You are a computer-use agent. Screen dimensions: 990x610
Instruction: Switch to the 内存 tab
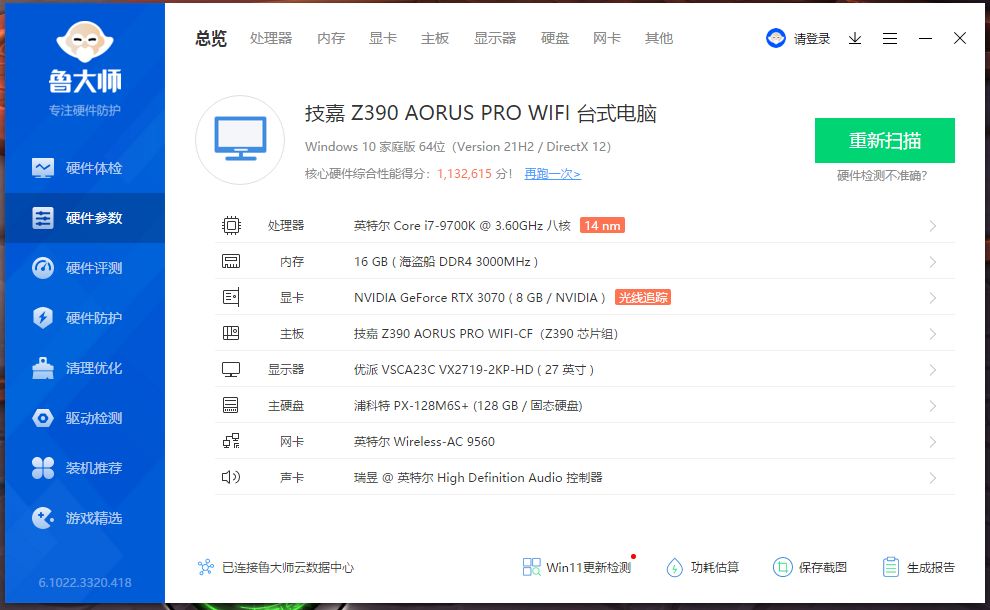330,38
